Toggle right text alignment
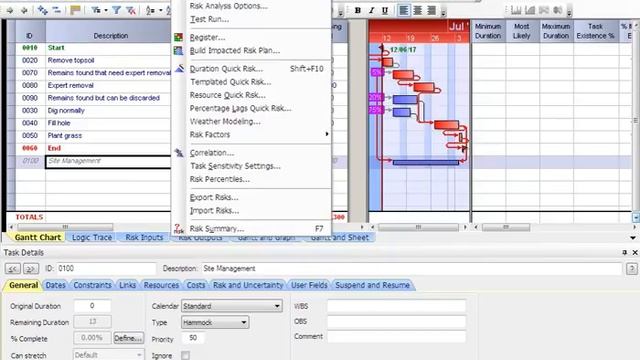The height and width of the screenshot is (360, 640). point(431,11)
